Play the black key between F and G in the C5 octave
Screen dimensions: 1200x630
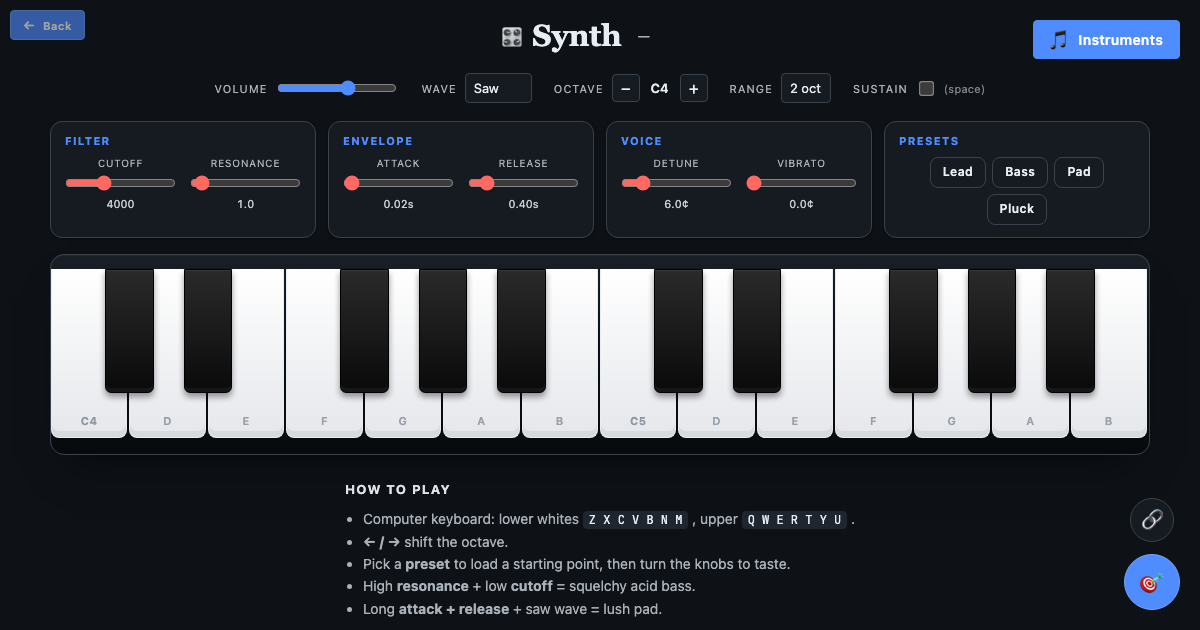pyautogui.click(x=914, y=330)
